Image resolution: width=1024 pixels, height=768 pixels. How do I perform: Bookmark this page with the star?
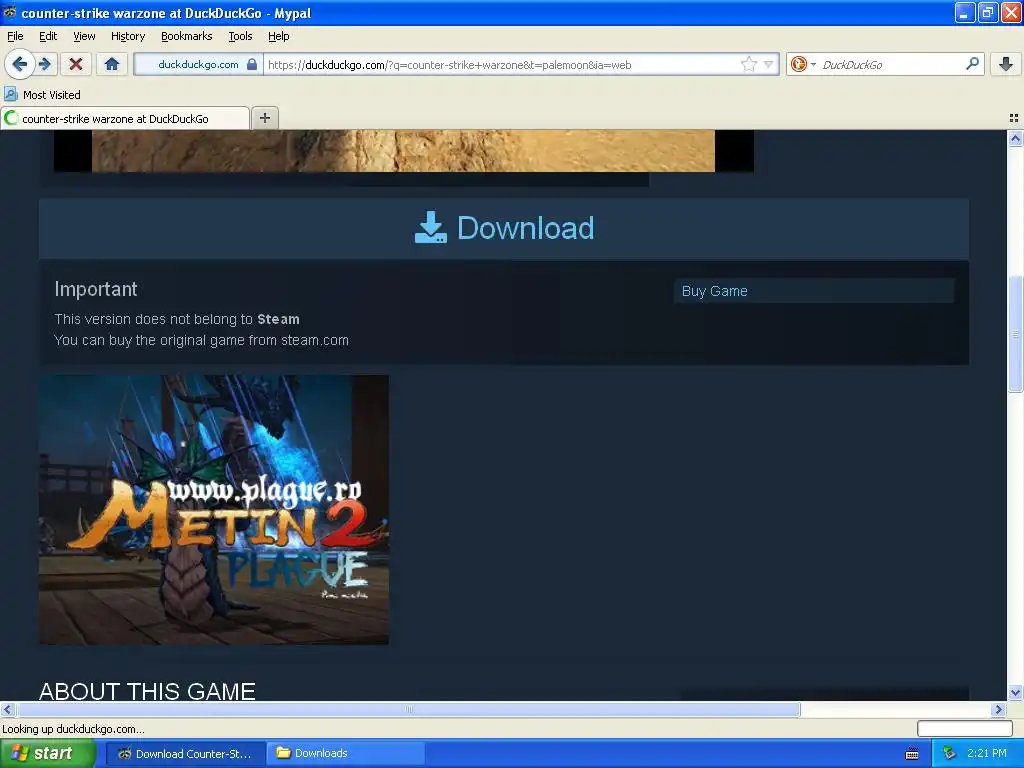(x=748, y=64)
